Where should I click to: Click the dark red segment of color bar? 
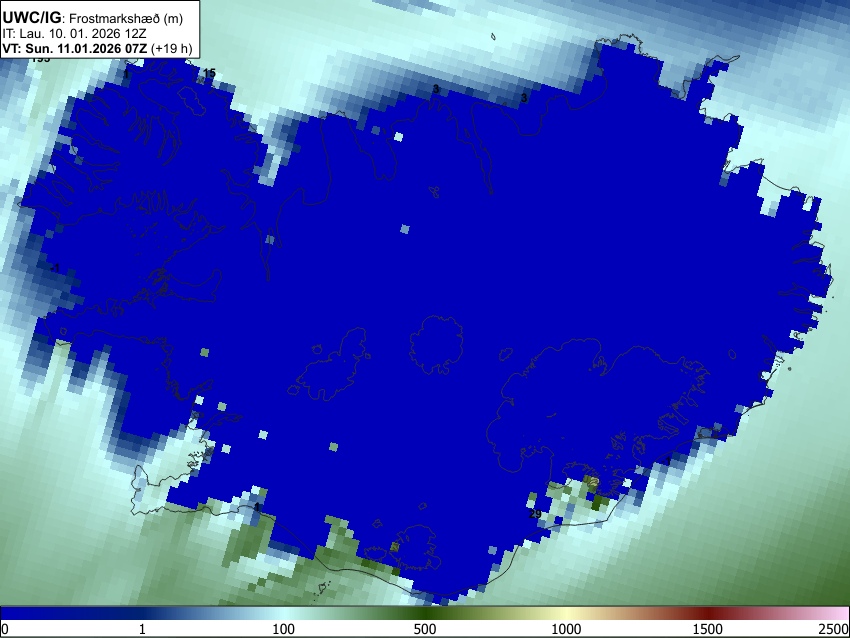point(707,614)
